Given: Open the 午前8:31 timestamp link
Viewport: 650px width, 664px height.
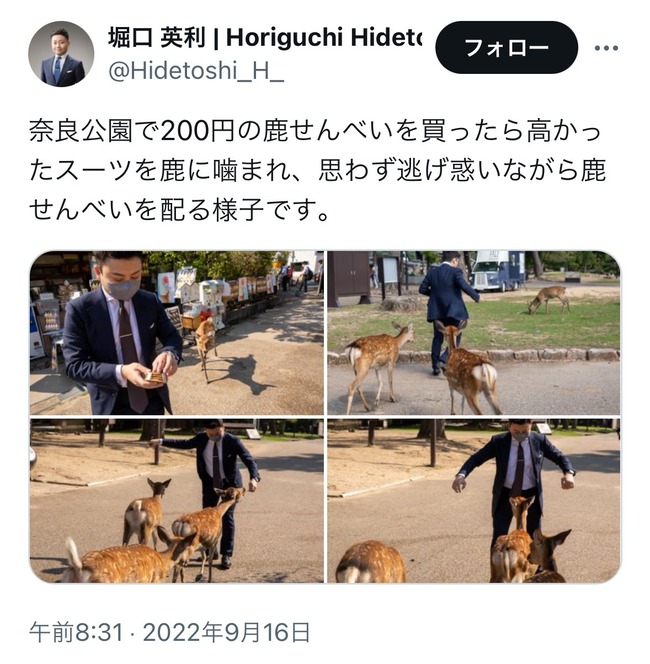Looking at the screenshot, I should (x=76, y=632).
